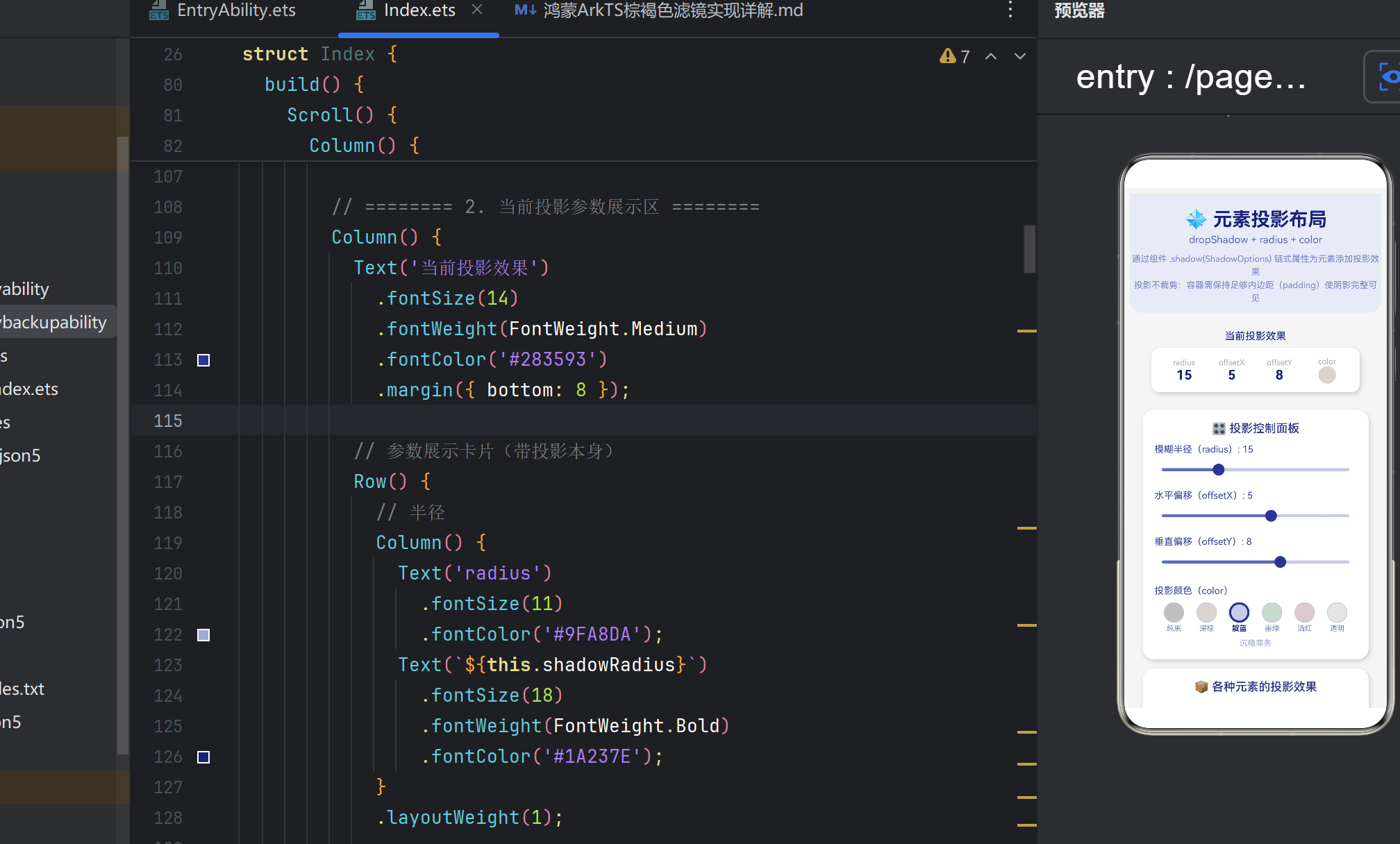Screen dimensions: 1400x844
Task: Select the 透明 shadow color circle
Action: click(1337, 612)
